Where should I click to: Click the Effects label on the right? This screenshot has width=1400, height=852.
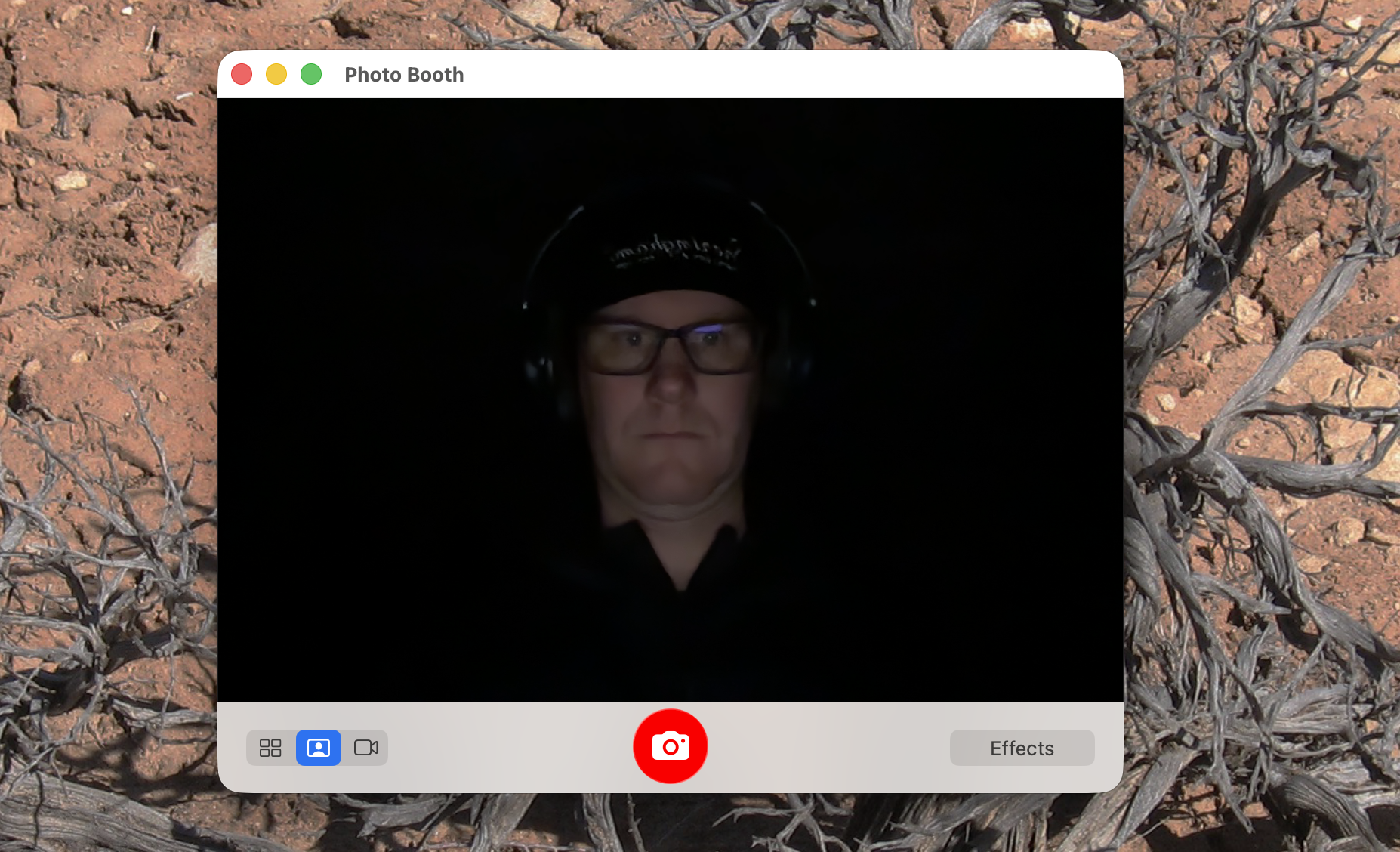tap(1022, 748)
